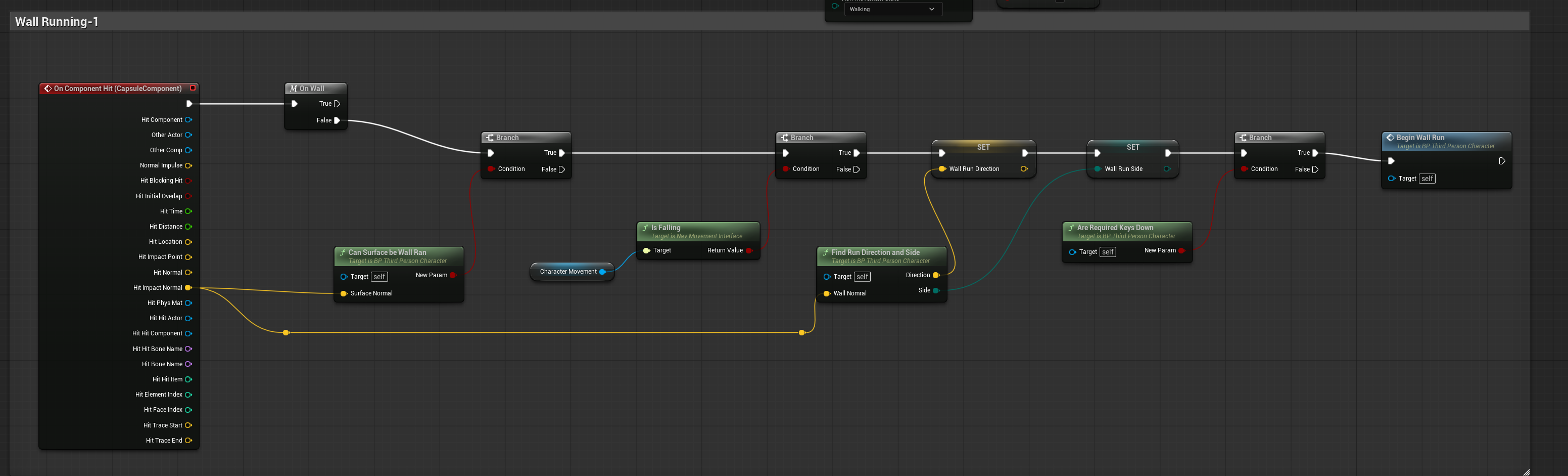The height and width of the screenshot is (476, 1568).
Task: Click the Begin Wall Run node icon
Action: pyautogui.click(x=1390, y=138)
